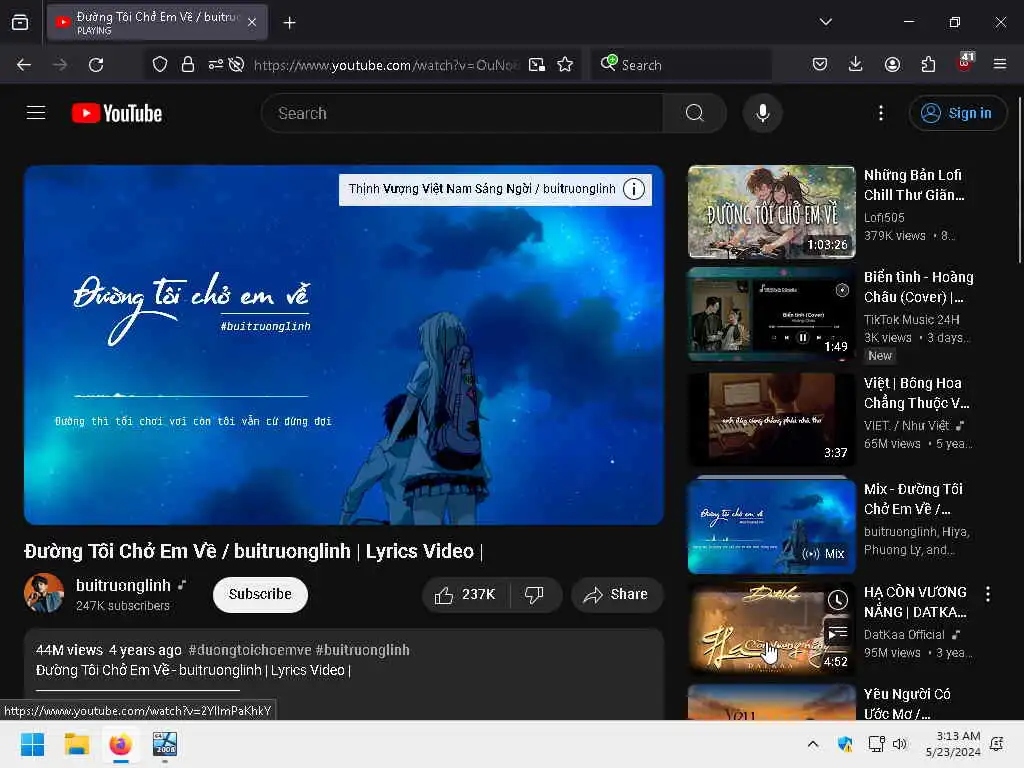Viewport: 1024px width, 768px height.
Task: Expand the list all tabs dropdown
Action: click(x=825, y=22)
